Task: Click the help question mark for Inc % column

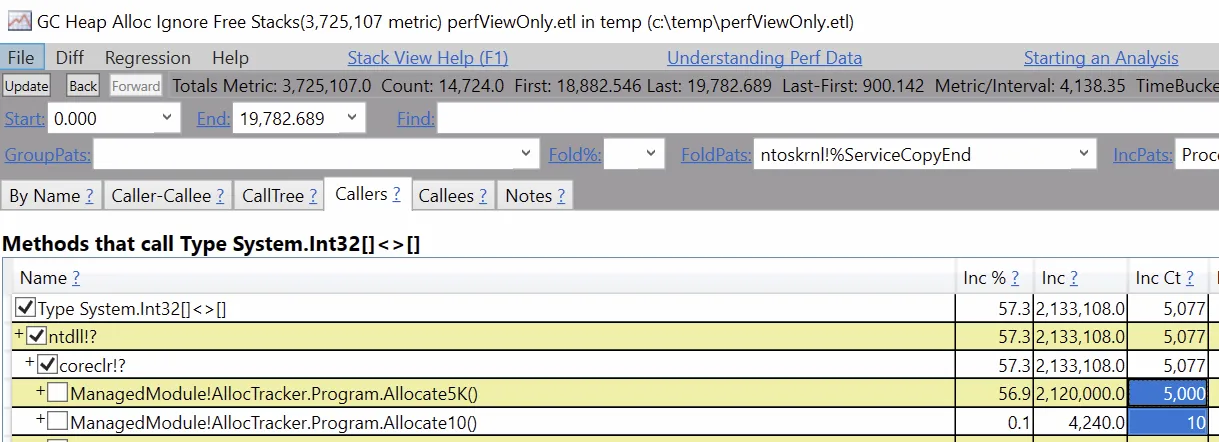Action: [1015, 279]
